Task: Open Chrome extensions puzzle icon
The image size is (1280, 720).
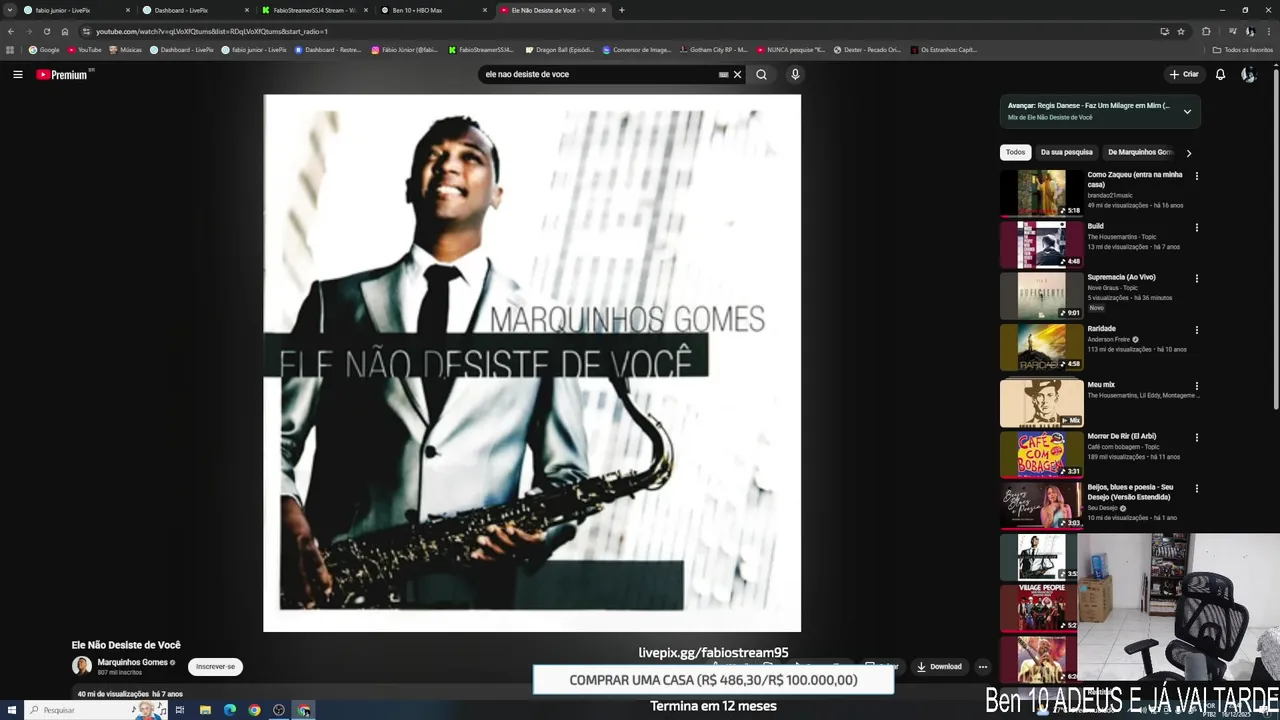Action: pos(1206,31)
